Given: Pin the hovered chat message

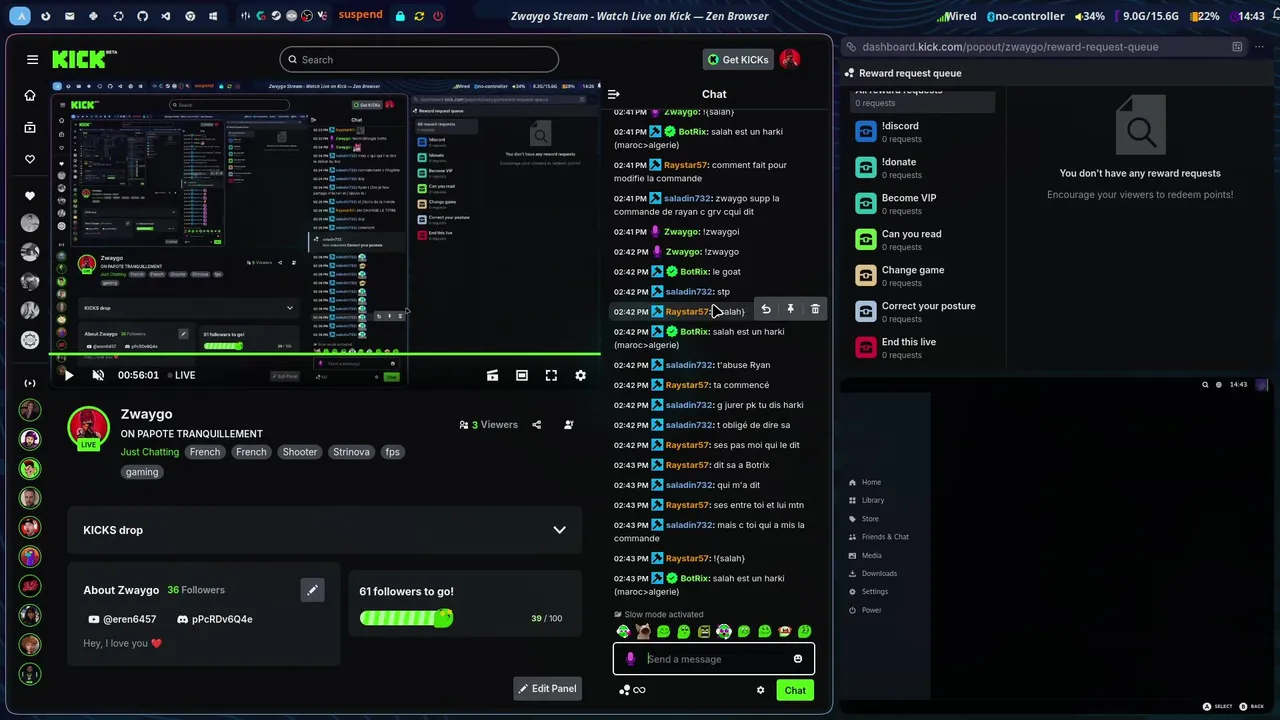Looking at the screenshot, I should tap(790, 310).
